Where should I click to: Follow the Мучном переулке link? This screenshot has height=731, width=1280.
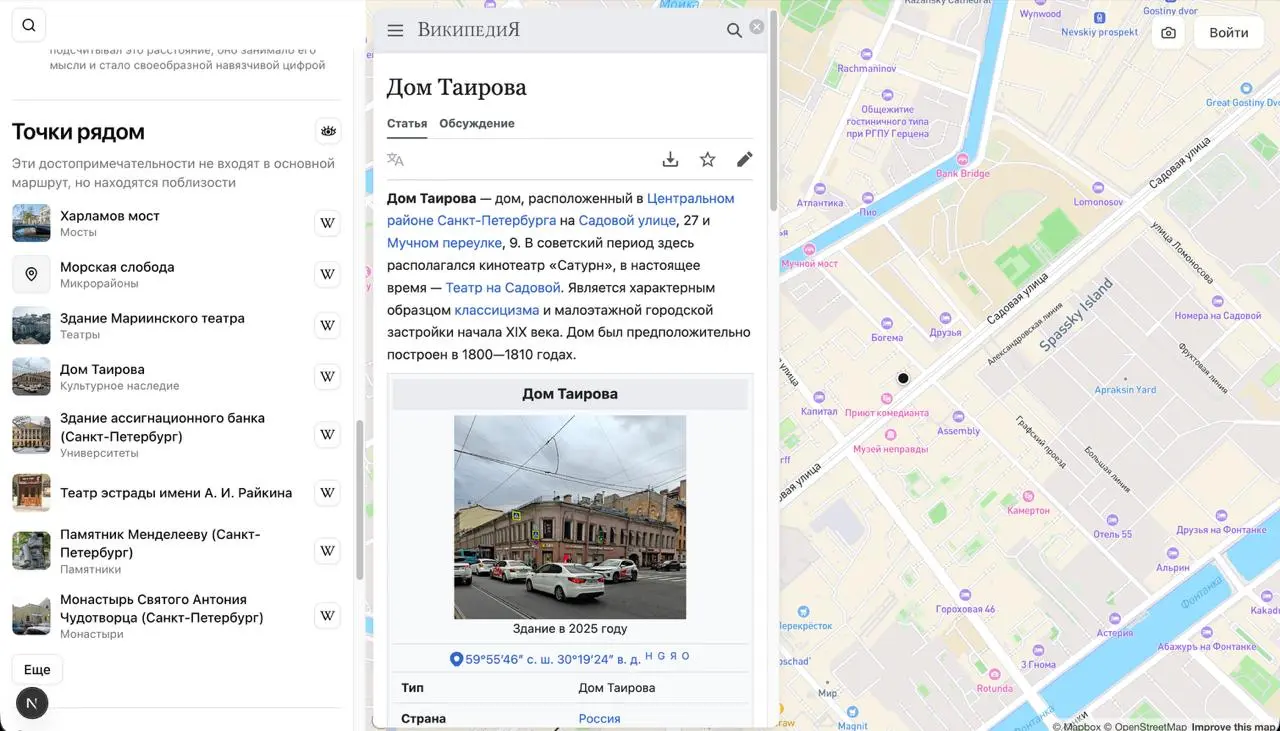[444, 243]
